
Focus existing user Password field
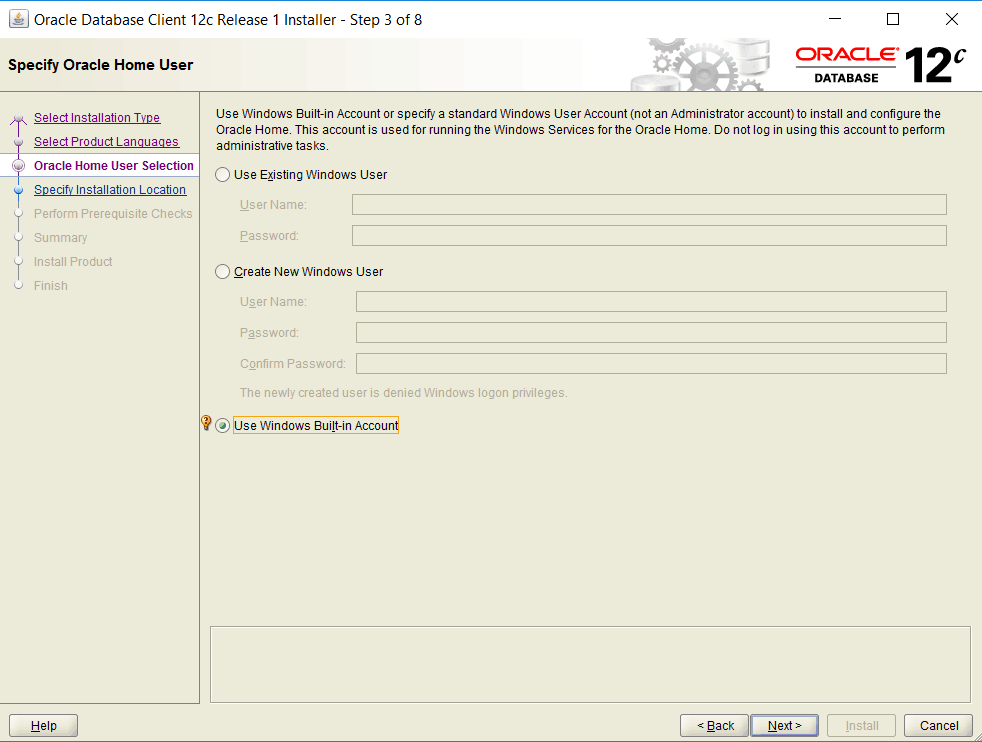649,236
